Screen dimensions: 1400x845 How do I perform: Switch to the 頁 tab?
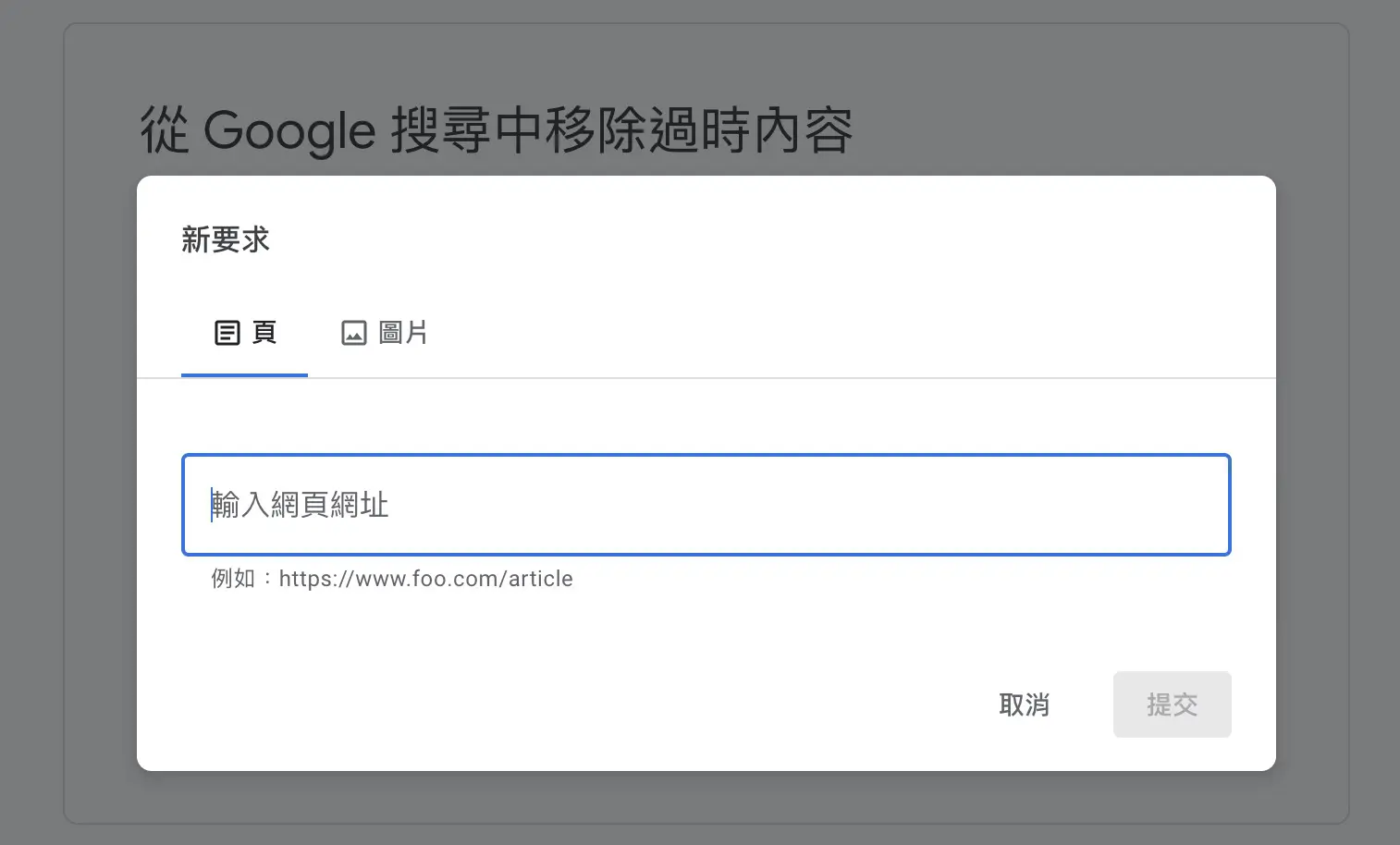[x=244, y=333]
